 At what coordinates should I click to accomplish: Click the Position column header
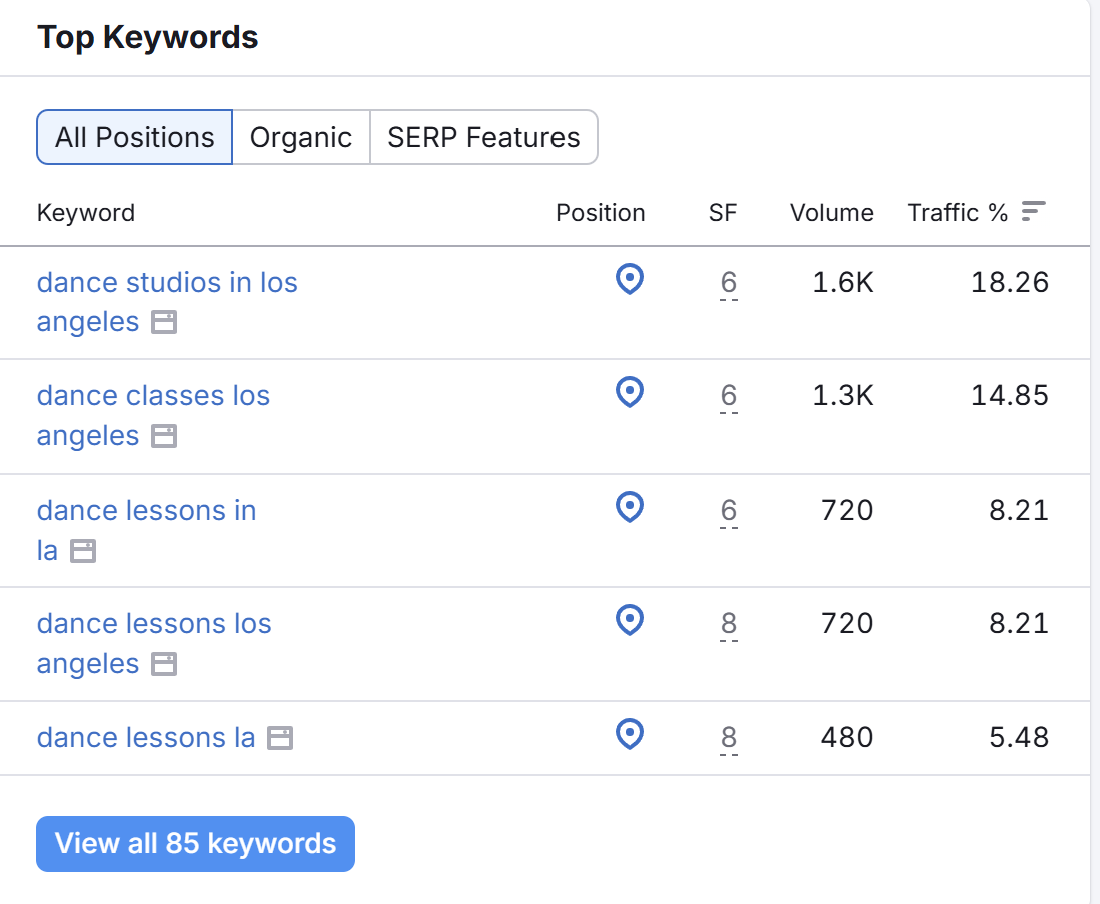(600, 212)
